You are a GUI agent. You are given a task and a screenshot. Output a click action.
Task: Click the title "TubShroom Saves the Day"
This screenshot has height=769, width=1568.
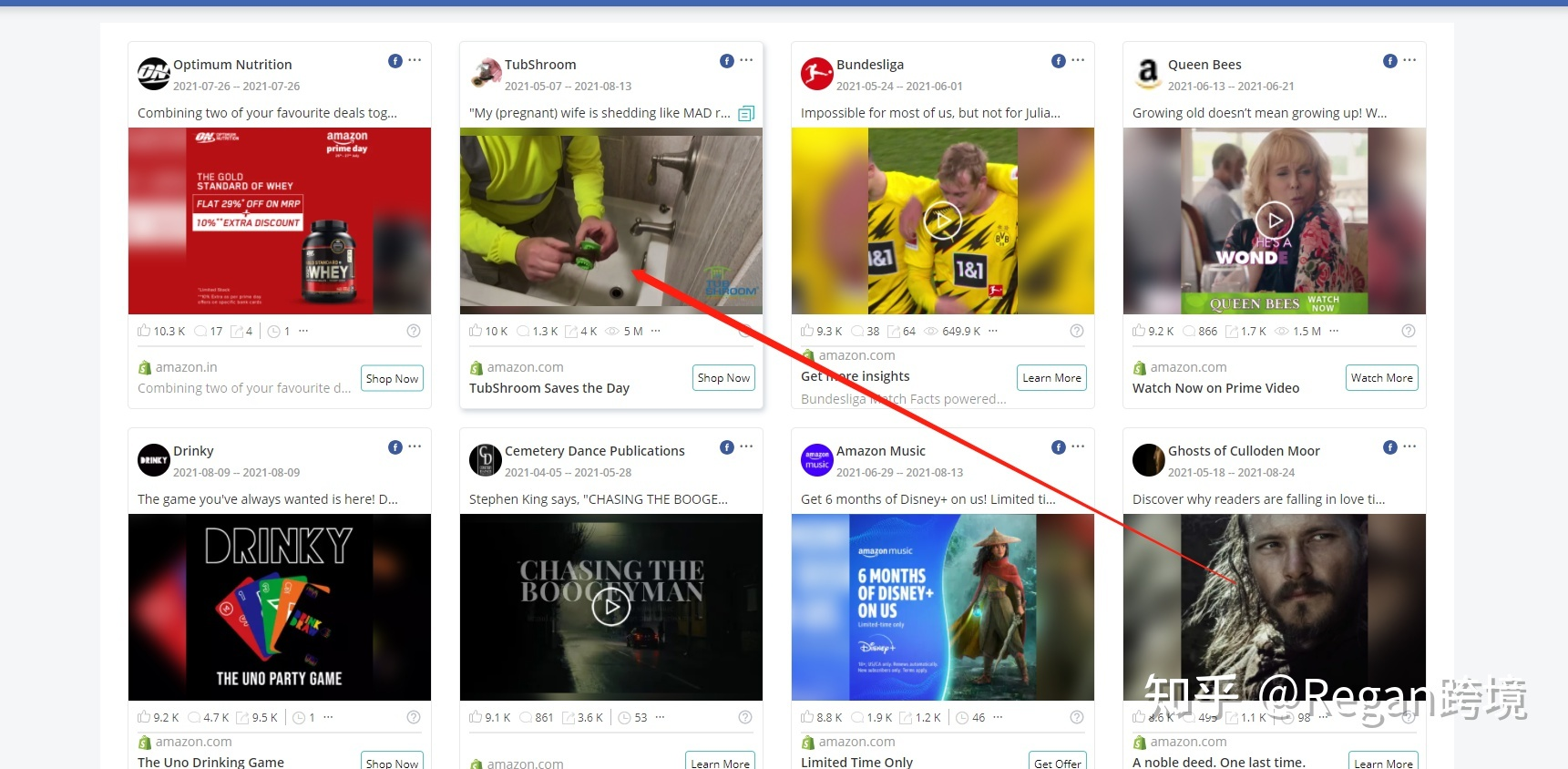pyautogui.click(x=549, y=388)
